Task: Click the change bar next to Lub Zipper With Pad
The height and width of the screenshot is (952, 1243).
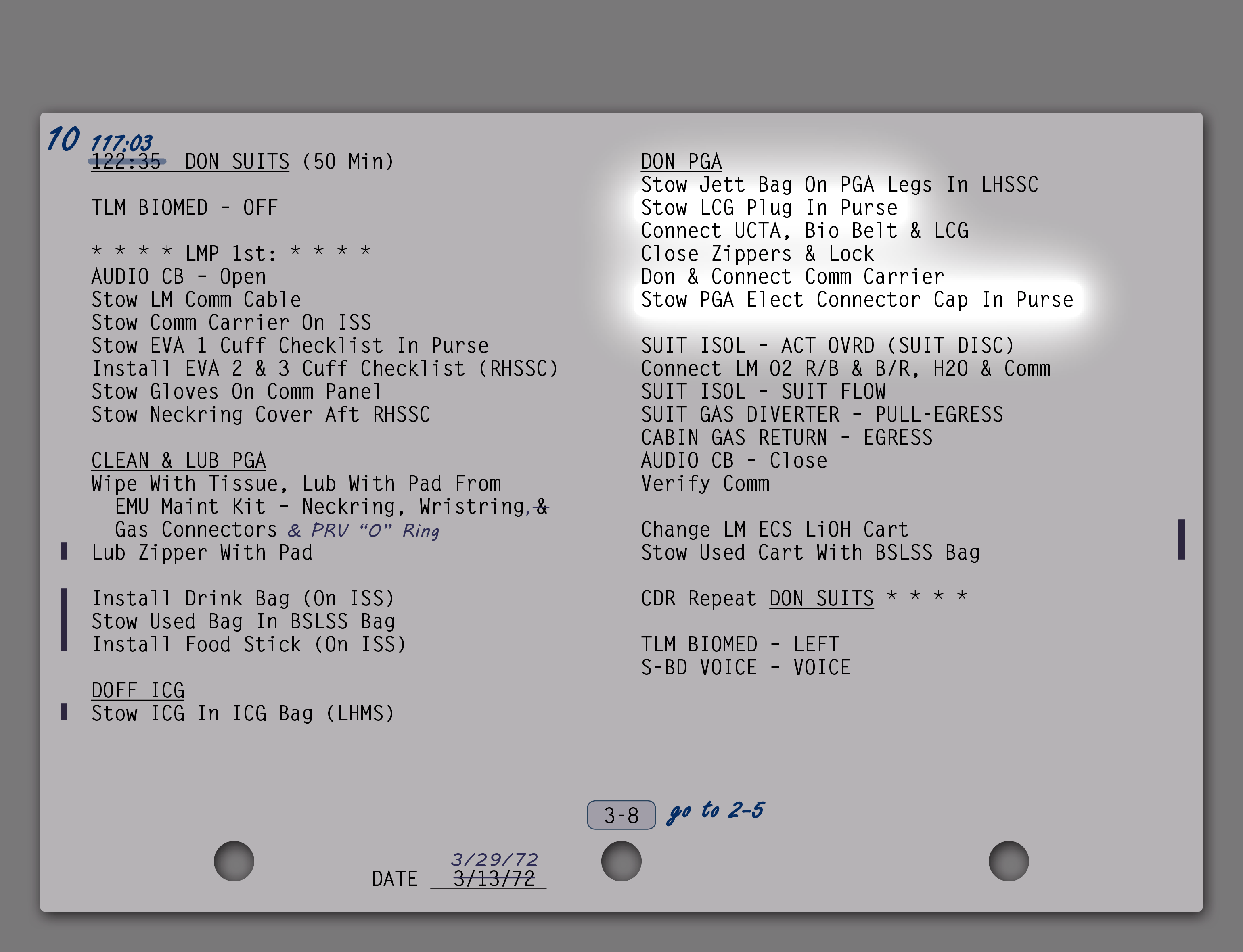Action: (x=64, y=551)
